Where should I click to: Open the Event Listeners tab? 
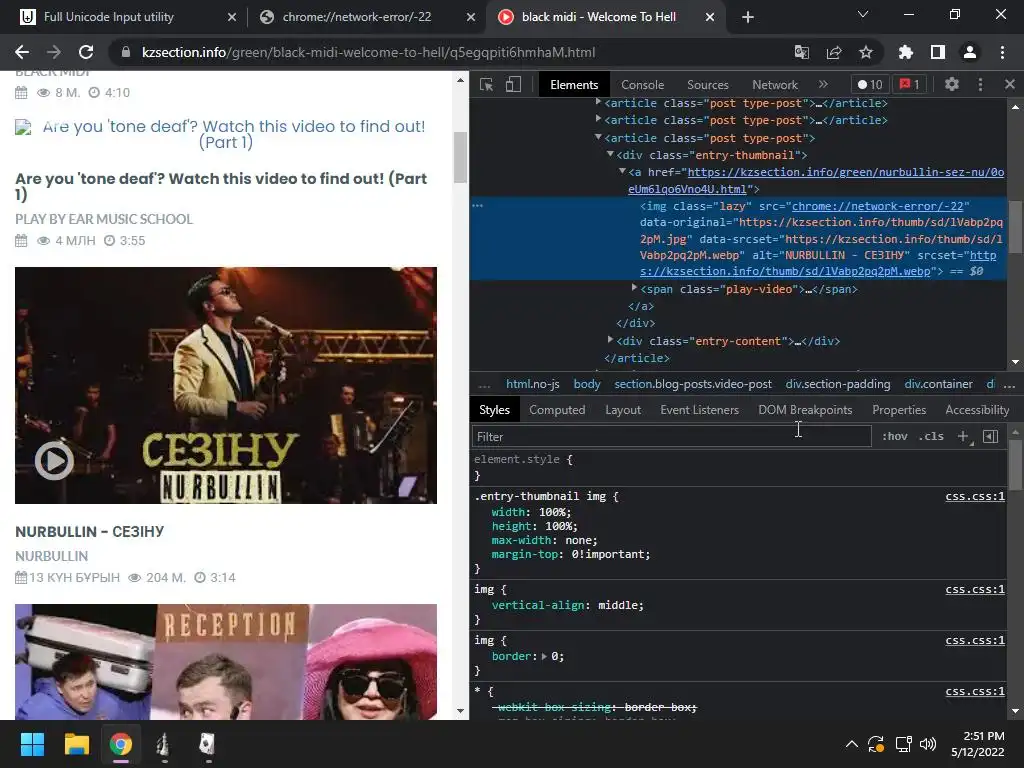click(x=699, y=410)
